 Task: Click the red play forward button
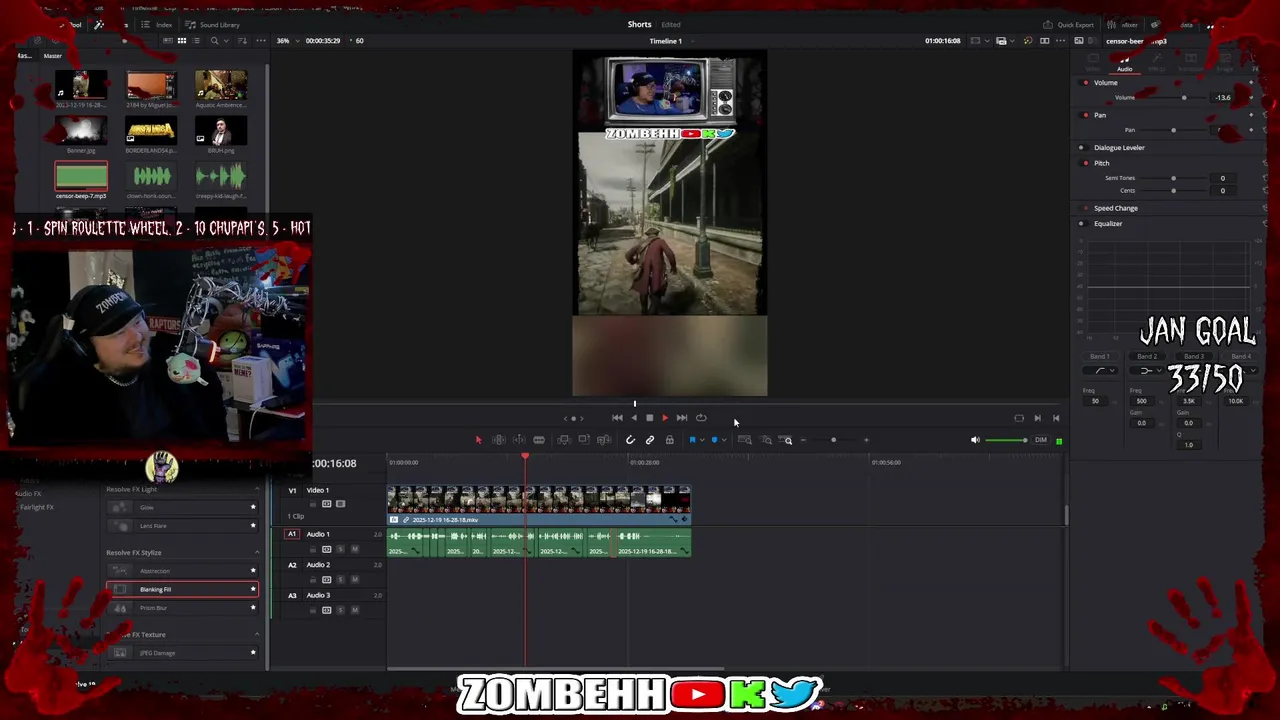tap(665, 418)
